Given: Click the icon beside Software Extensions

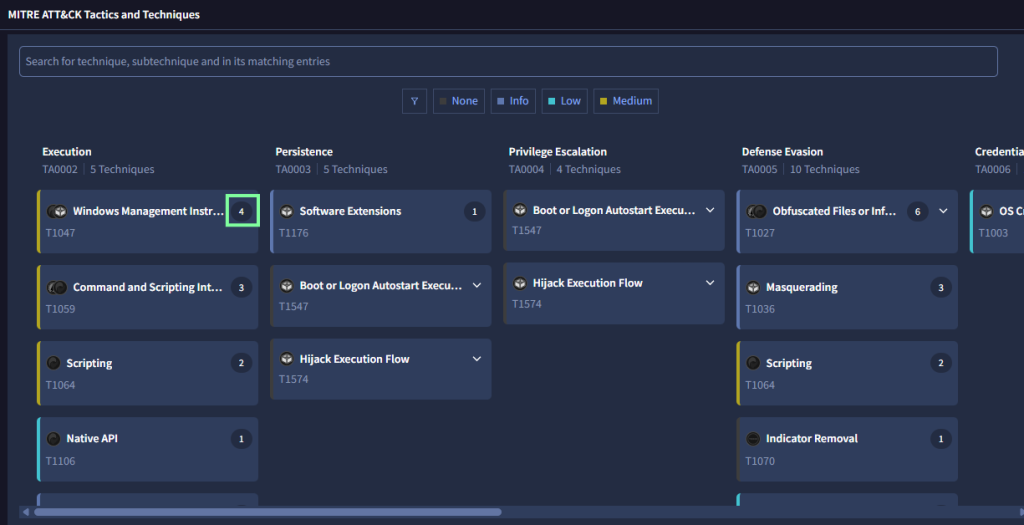Looking at the screenshot, I should point(287,212).
